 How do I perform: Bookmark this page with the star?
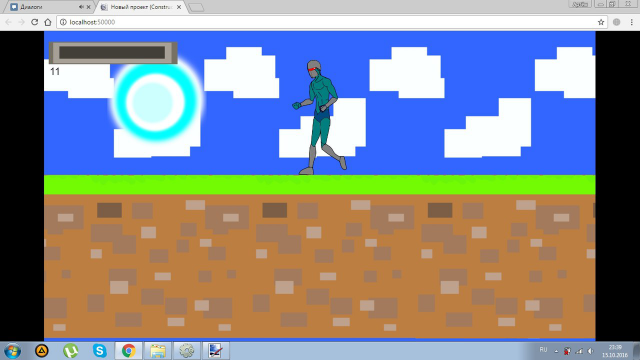(x=601, y=22)
